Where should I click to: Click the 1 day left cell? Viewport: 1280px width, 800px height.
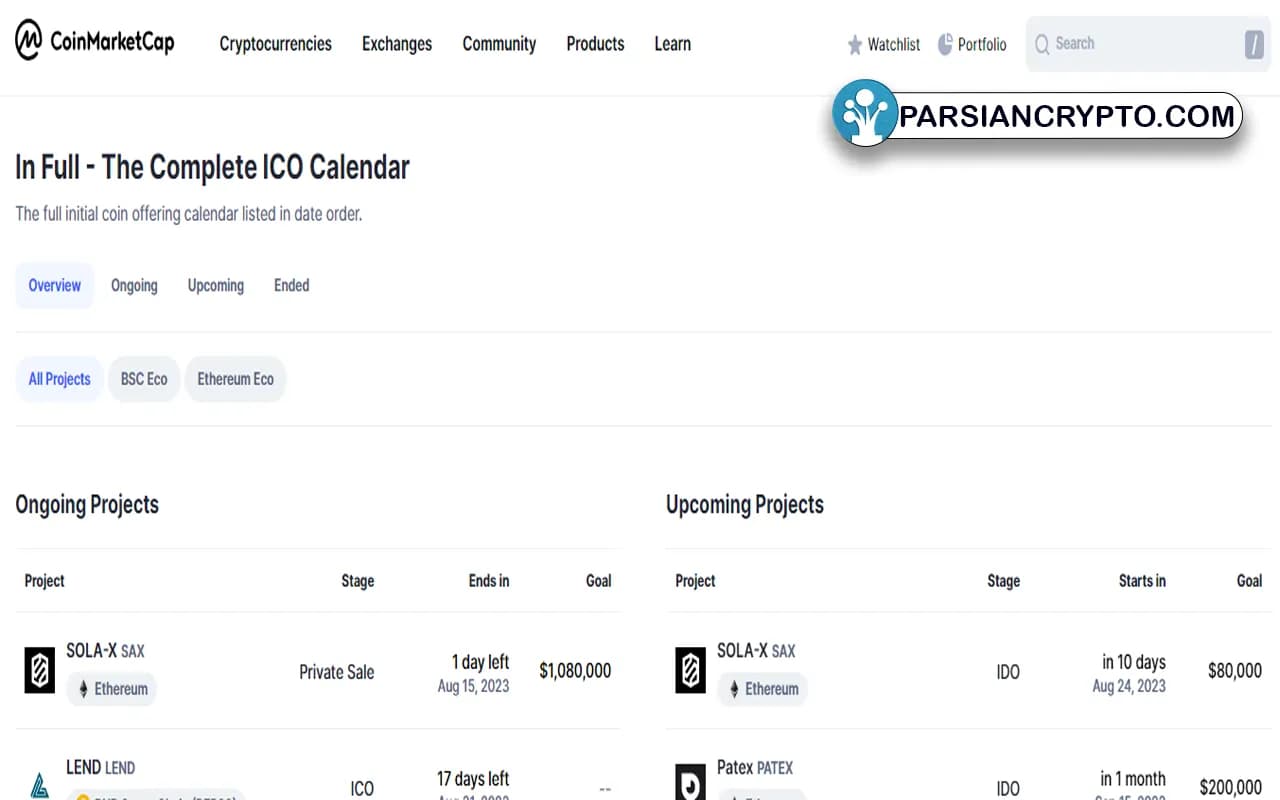480,662
